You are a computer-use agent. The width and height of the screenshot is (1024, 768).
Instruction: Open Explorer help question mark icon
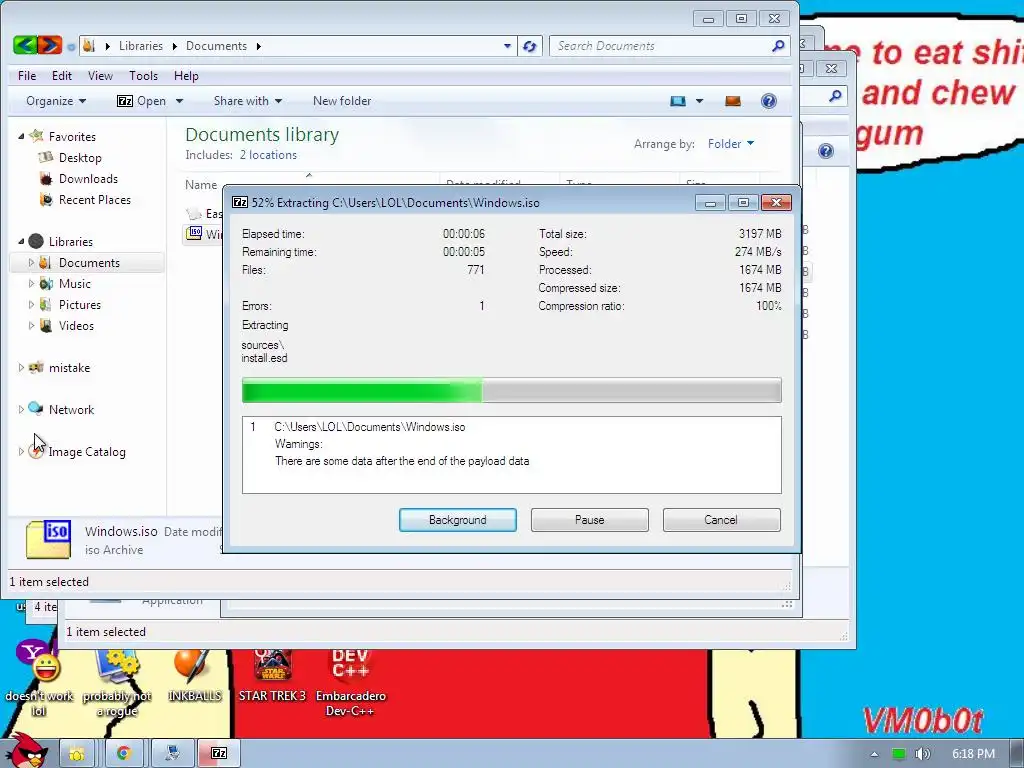769,101
